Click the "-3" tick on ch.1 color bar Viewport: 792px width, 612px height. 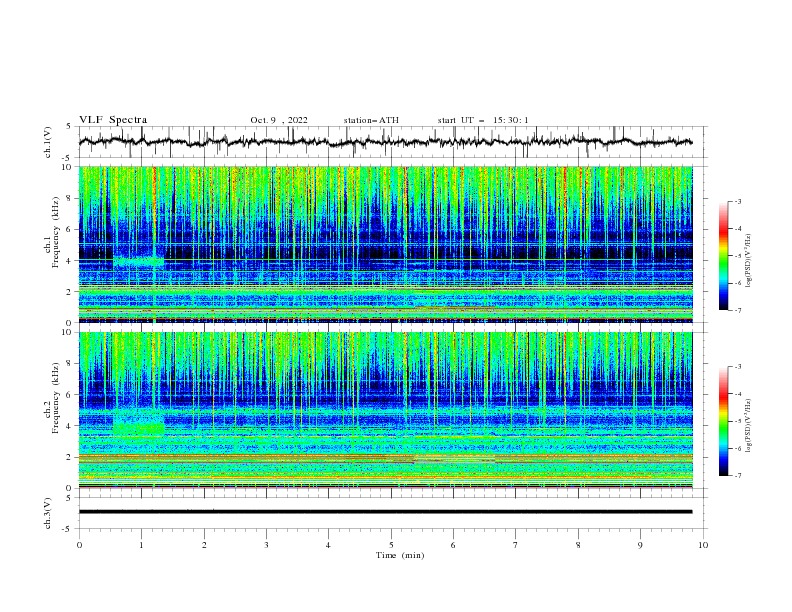coord(737,201)
